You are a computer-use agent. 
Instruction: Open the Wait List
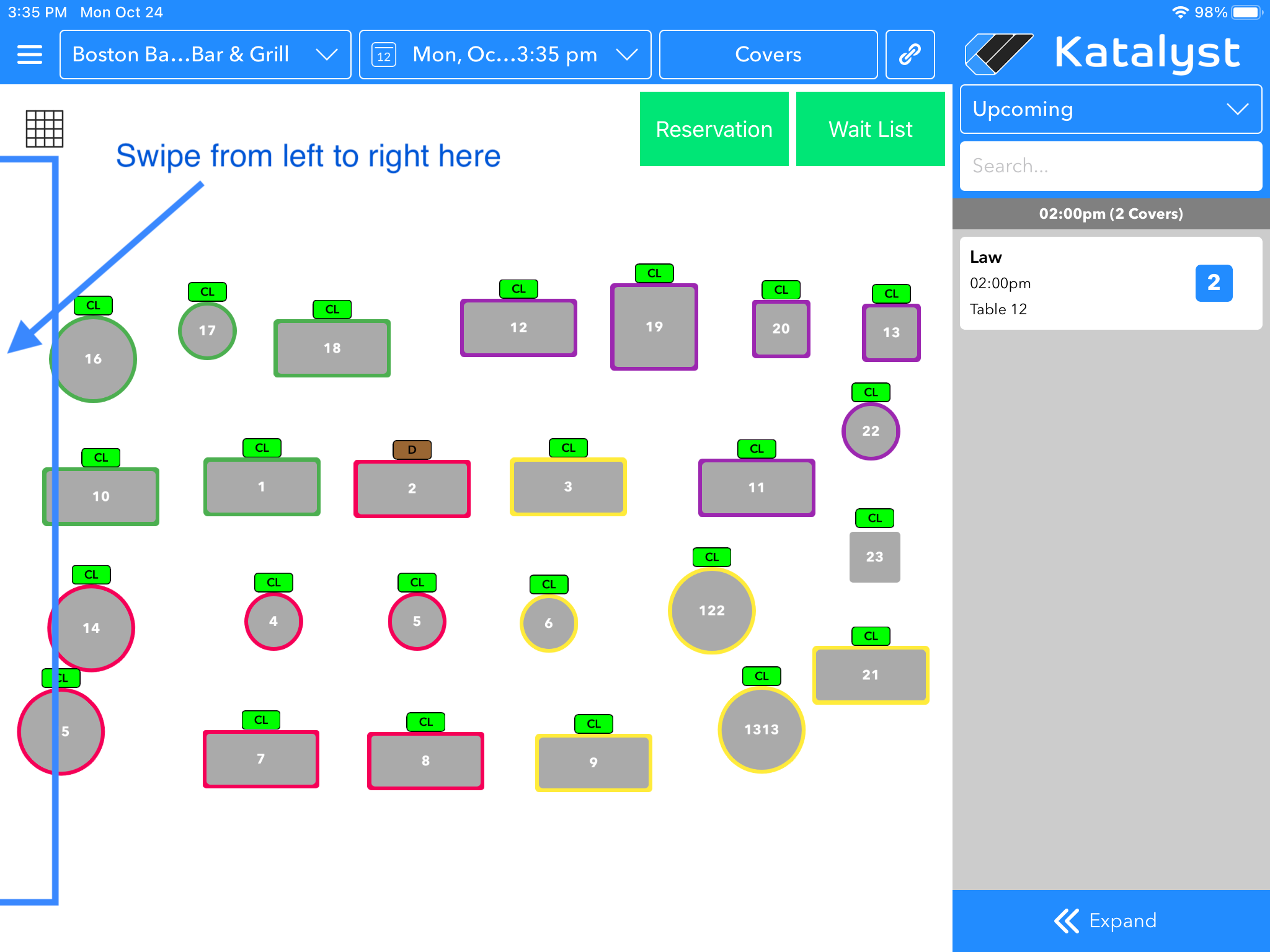tap(870, 129)
